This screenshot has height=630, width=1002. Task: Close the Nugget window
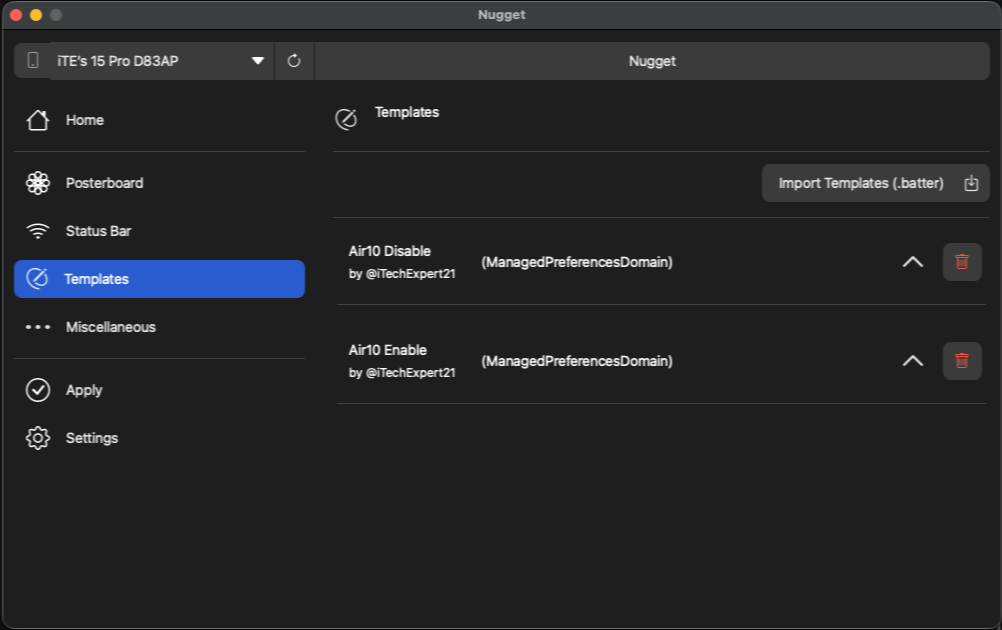tap(16, 15)
